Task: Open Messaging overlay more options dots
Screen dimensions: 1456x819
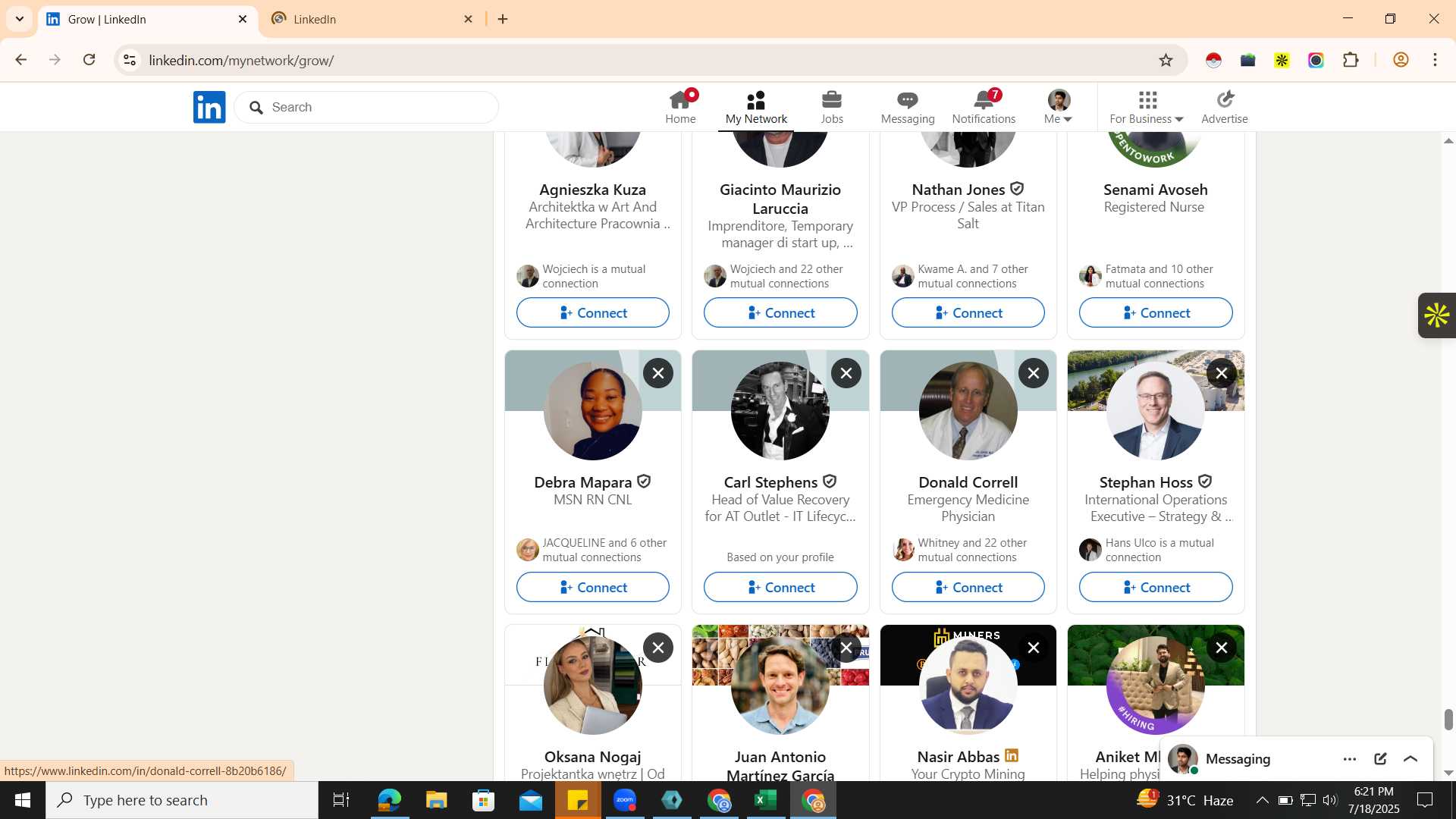Action: 1350,758
